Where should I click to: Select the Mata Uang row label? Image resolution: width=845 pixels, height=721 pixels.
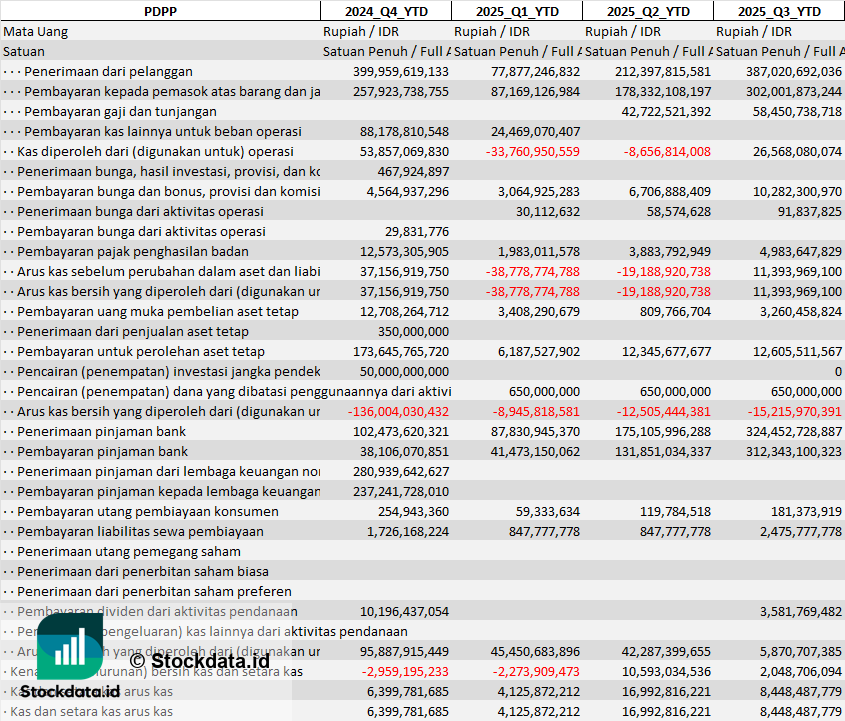click(x=36, y=31)
